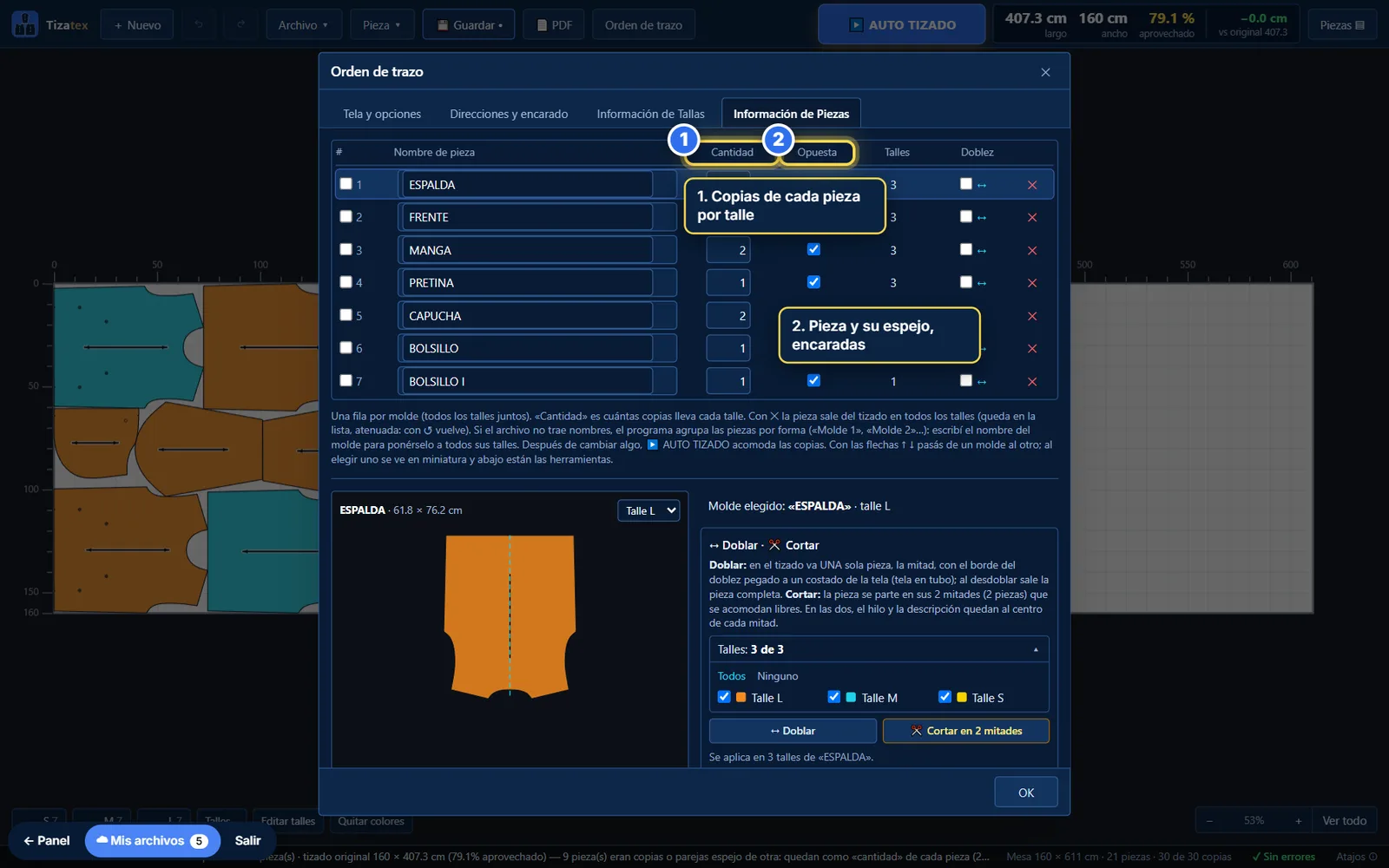
Task: Click the fold arrows icon on ESPALDA row
Action: pyautogui.click(x=982, y=185)
